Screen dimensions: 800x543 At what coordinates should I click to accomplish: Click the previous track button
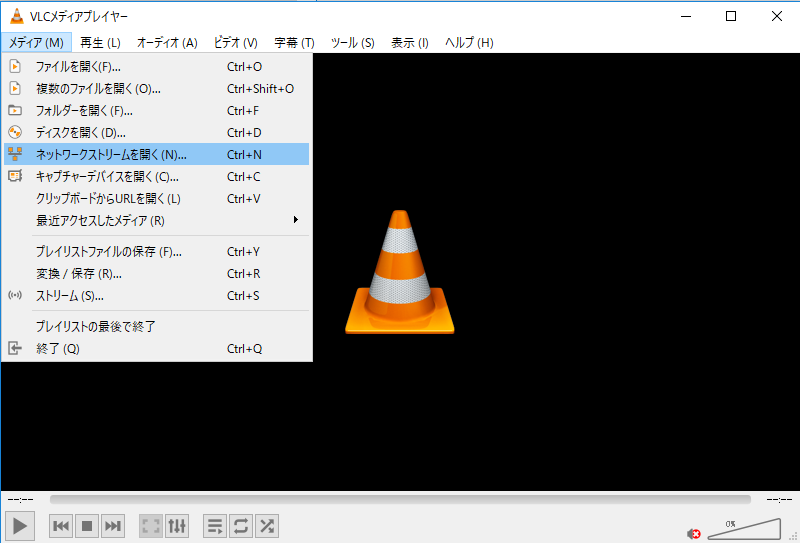[61, 526]
